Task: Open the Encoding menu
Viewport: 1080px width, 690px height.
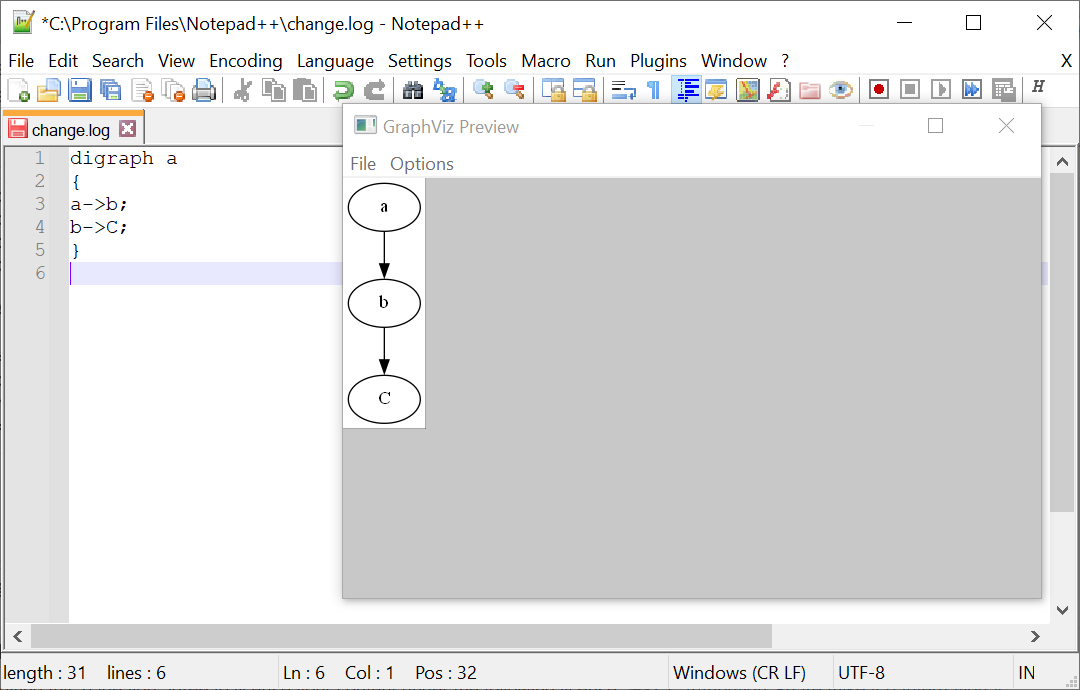Action: (x=246, y=61)
